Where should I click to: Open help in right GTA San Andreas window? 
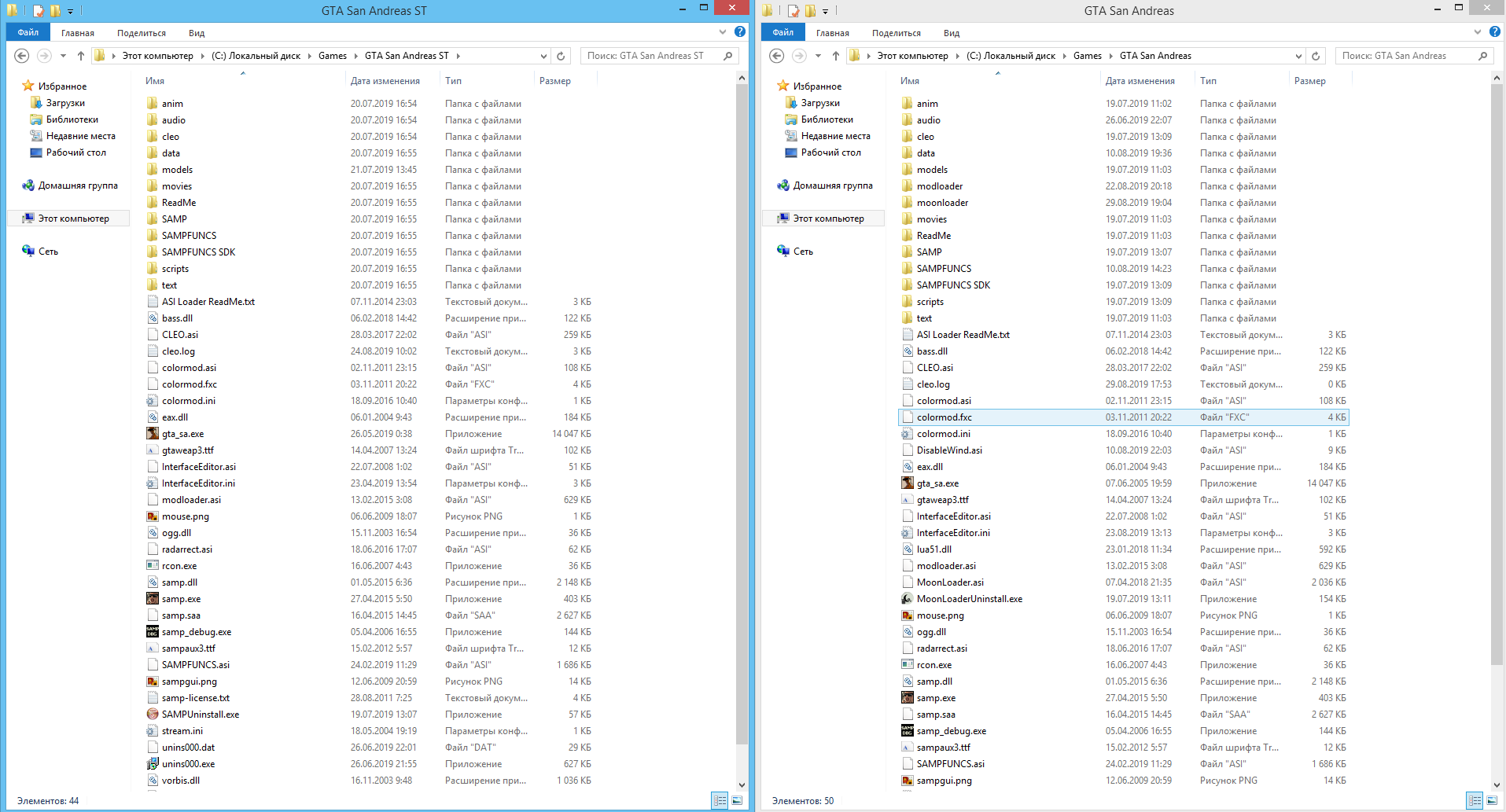tap(1495, 31)
